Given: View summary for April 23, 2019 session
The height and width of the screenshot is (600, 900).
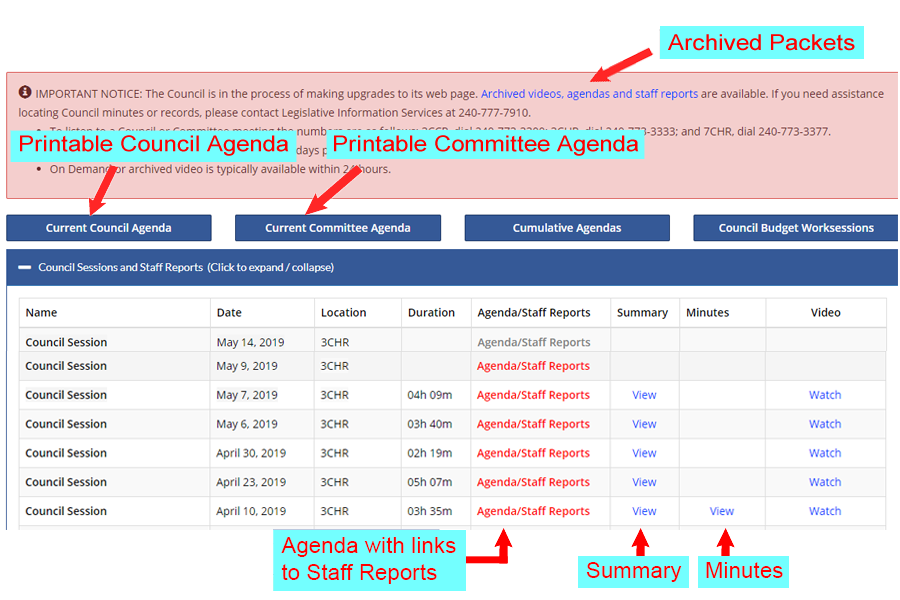Looking at the screenshot, I should tap(644, 482).
